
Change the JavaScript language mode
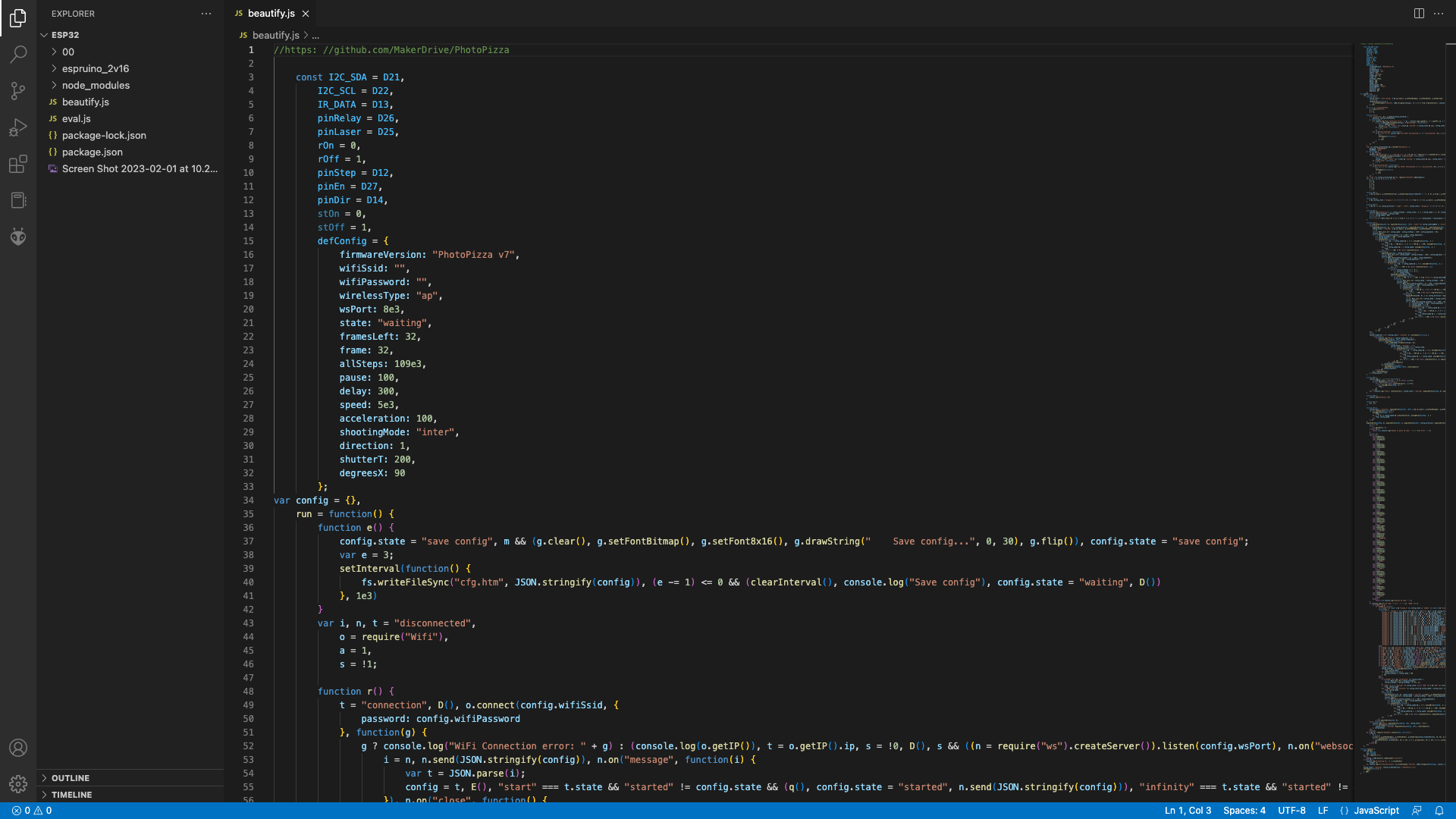click(1376, 811)
